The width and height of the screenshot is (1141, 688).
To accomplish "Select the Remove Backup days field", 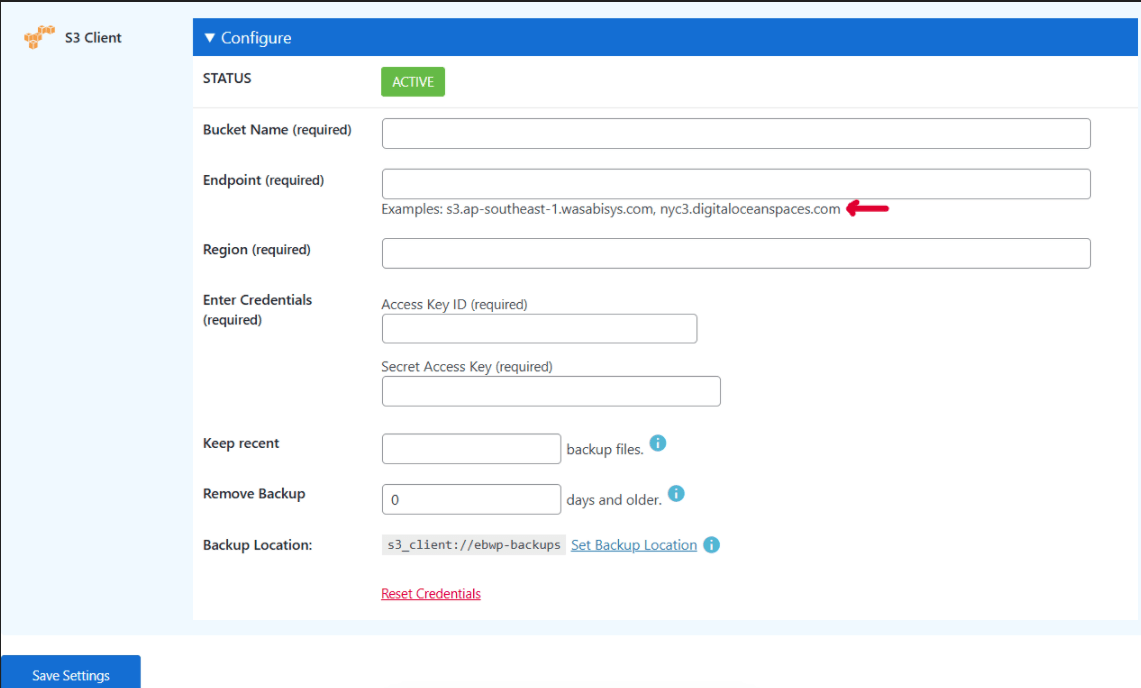I will [471, 499].
